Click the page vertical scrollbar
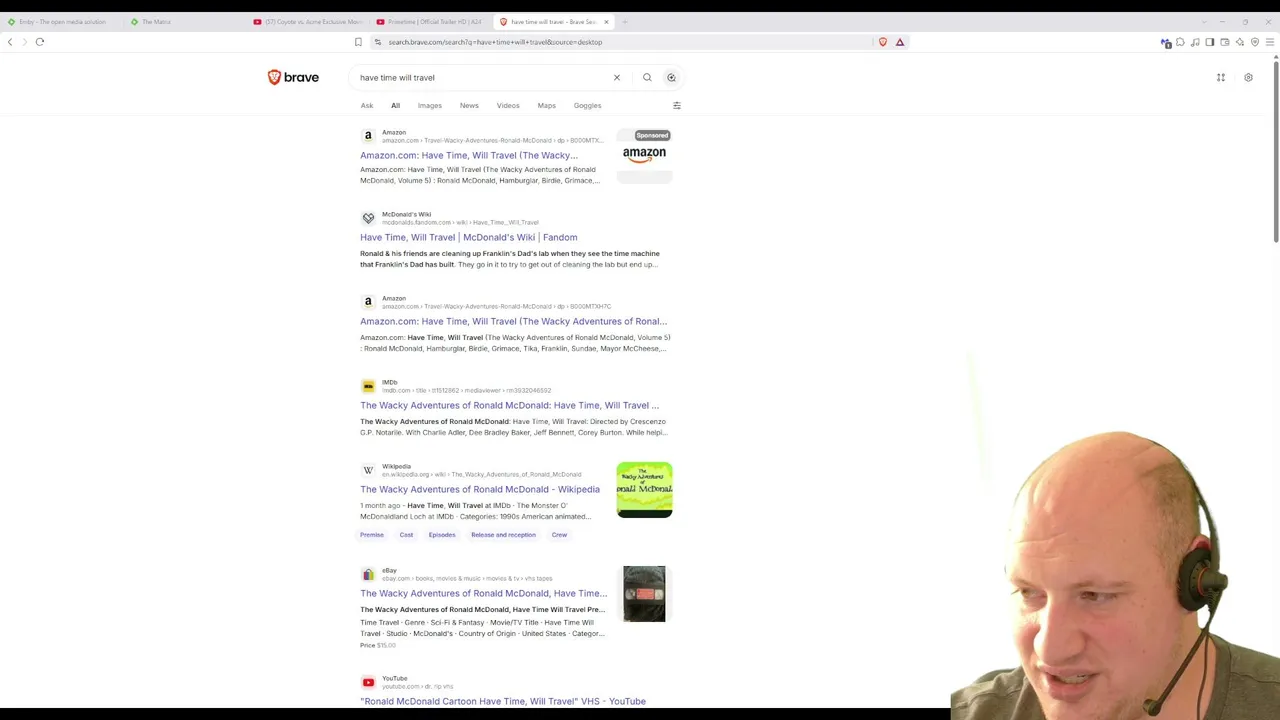1280x720 pixels. 1276,150
